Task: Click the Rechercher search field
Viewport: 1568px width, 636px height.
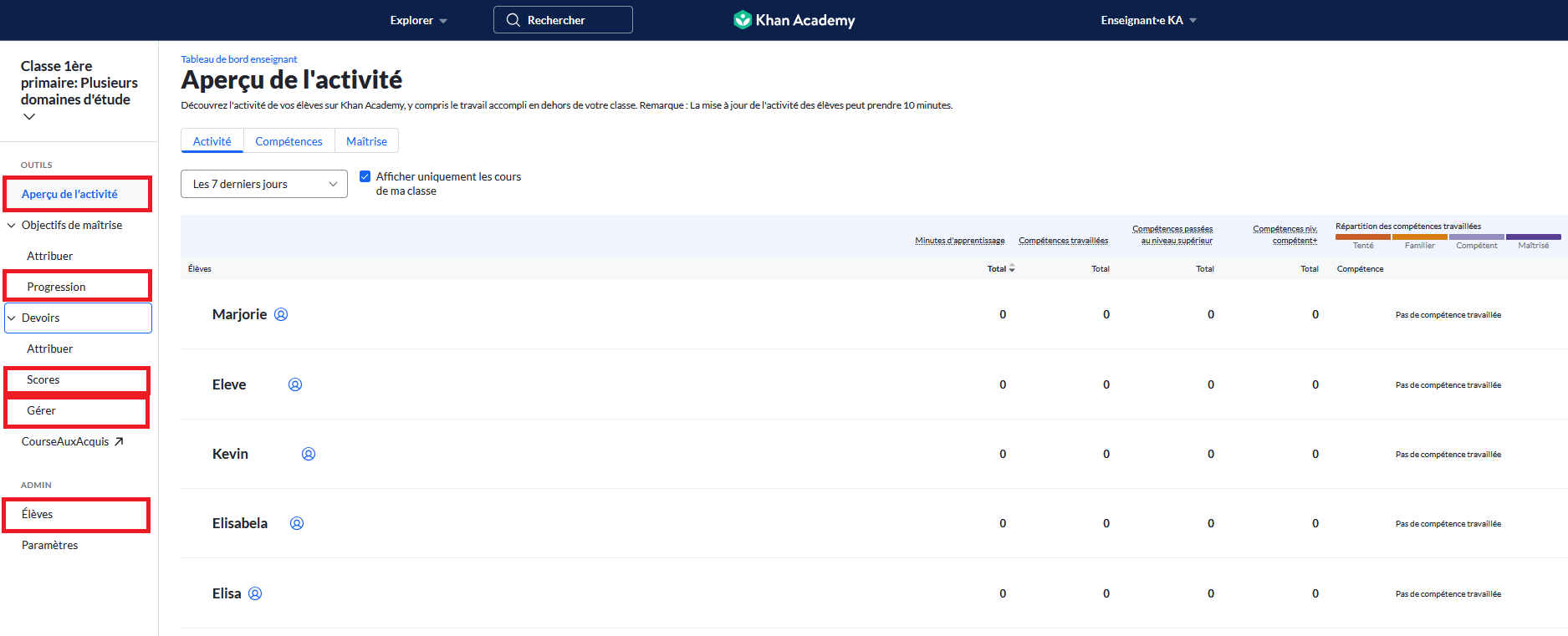Action: click(x=563, y=20)
